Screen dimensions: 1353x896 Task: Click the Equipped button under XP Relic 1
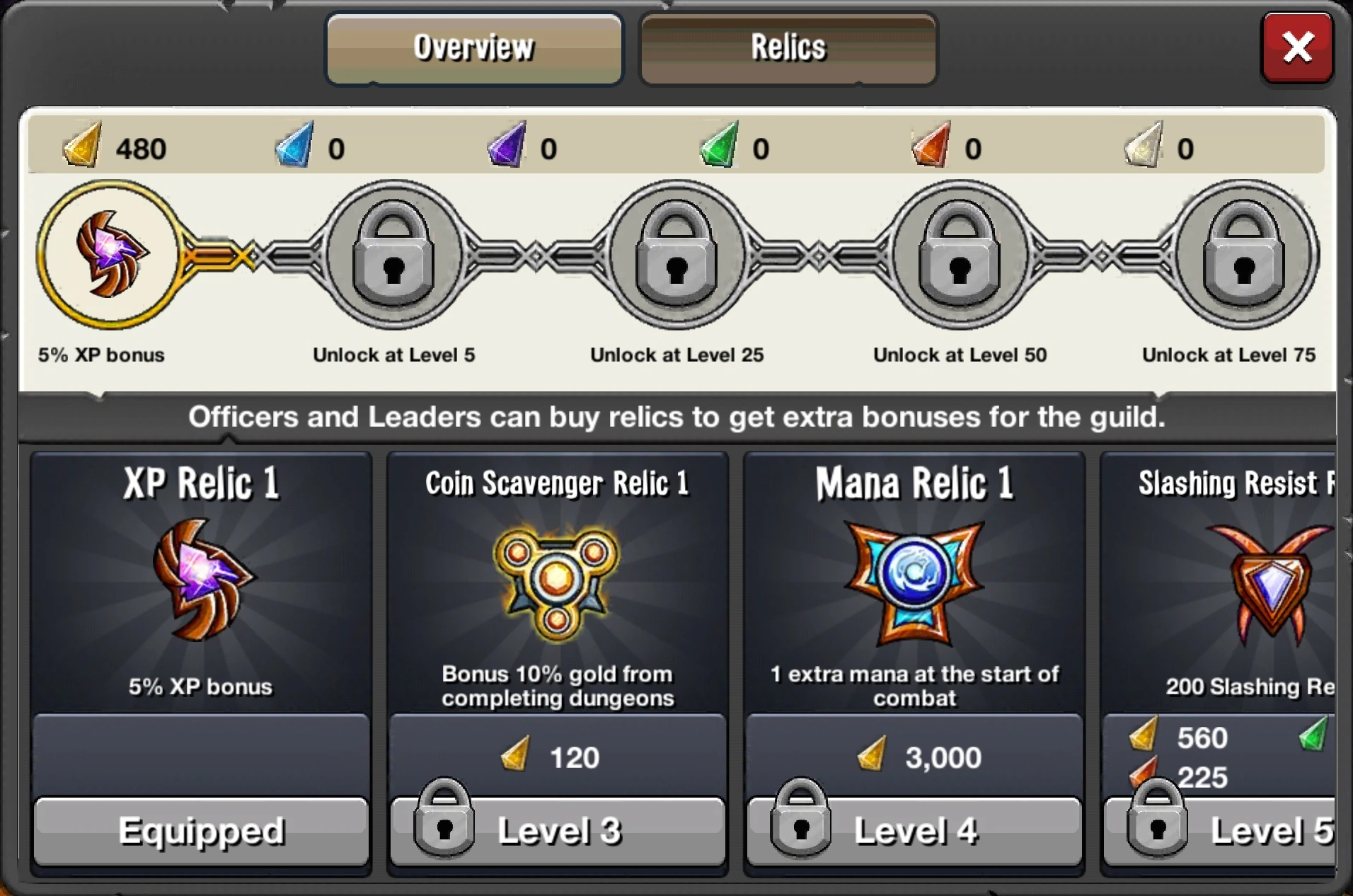[201, 832]
